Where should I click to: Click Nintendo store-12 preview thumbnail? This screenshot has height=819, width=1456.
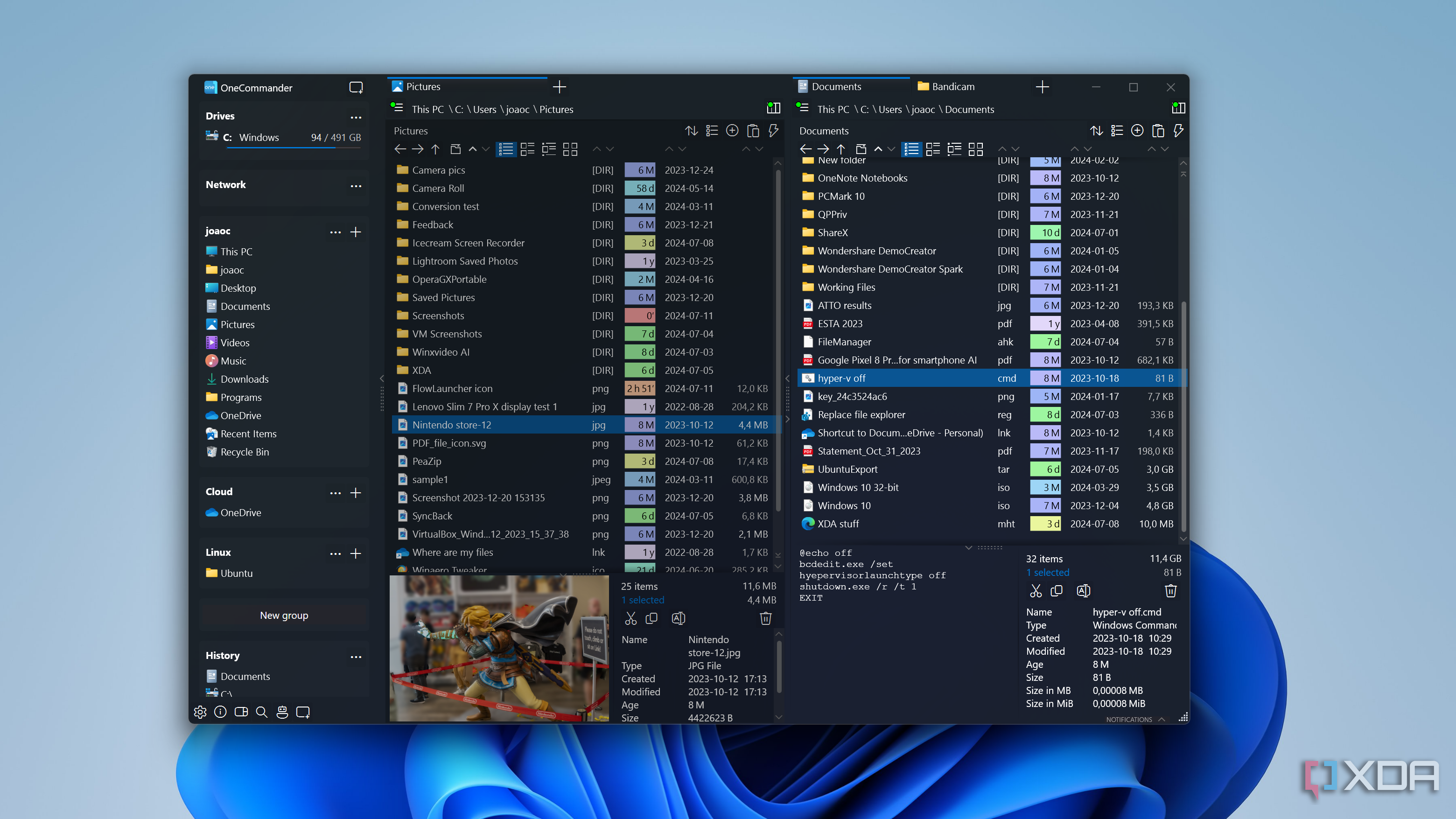tap(499, 648)
